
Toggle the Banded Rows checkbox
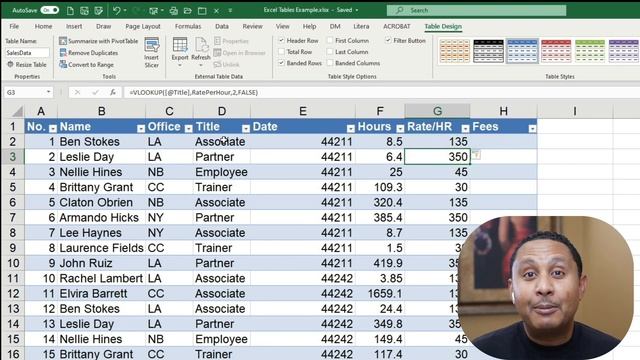pyautogui.click(x=282, y=63)
